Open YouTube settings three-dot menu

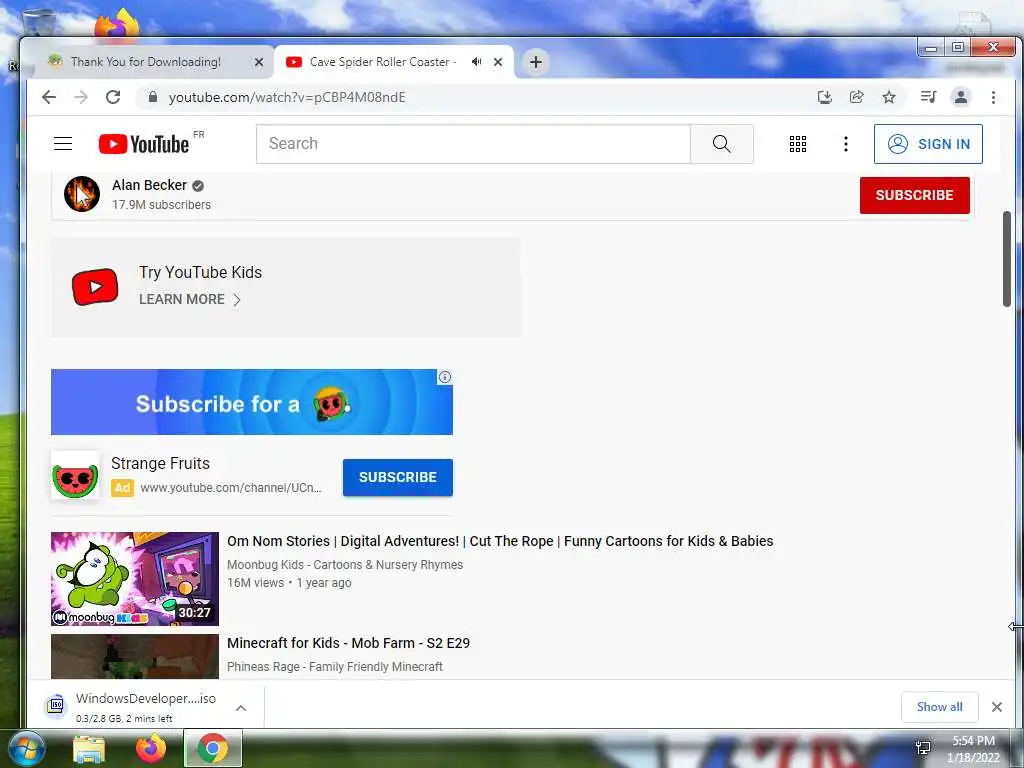[x=846, y=144]
